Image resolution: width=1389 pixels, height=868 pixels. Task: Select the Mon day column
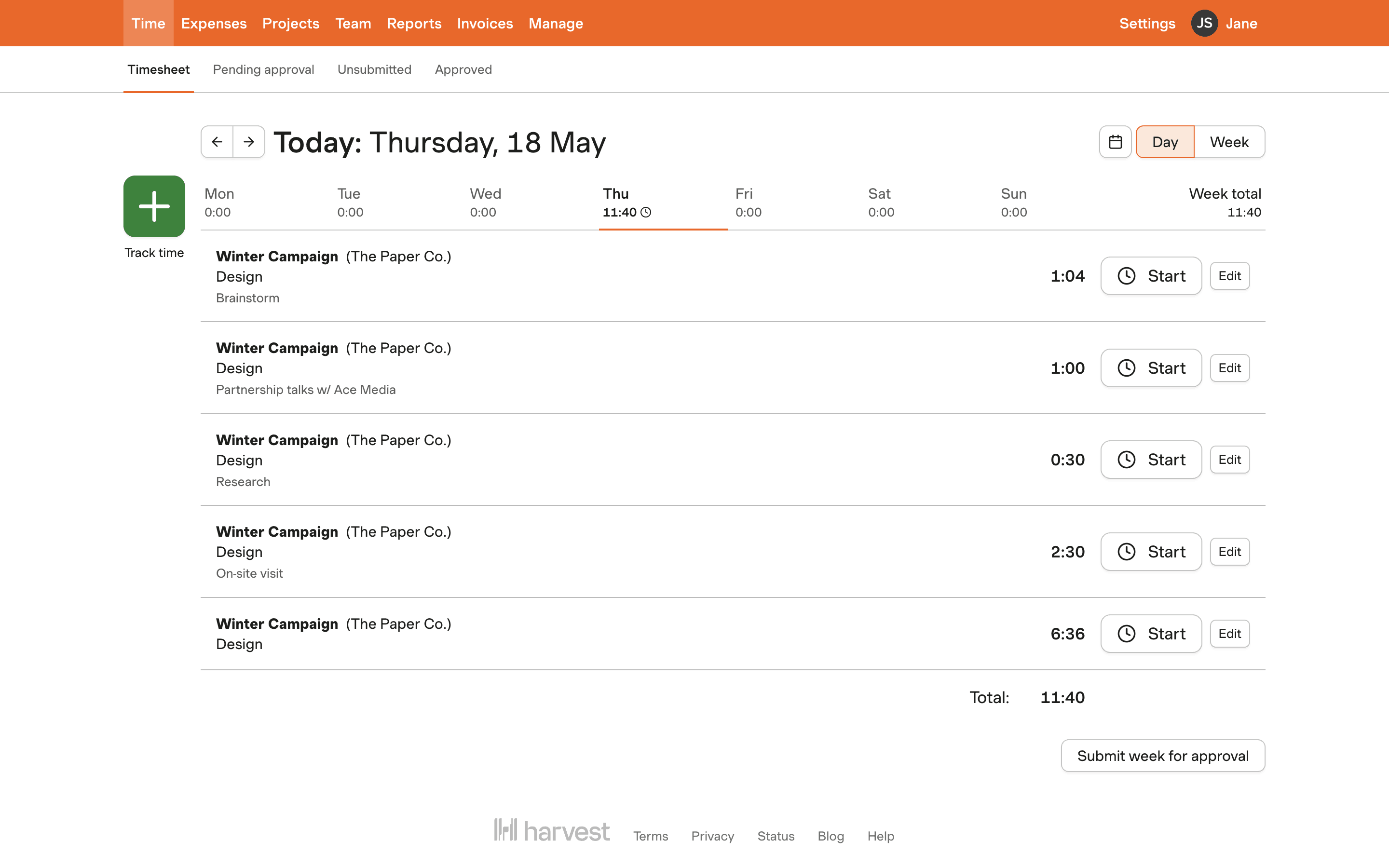tap(219, 203)
